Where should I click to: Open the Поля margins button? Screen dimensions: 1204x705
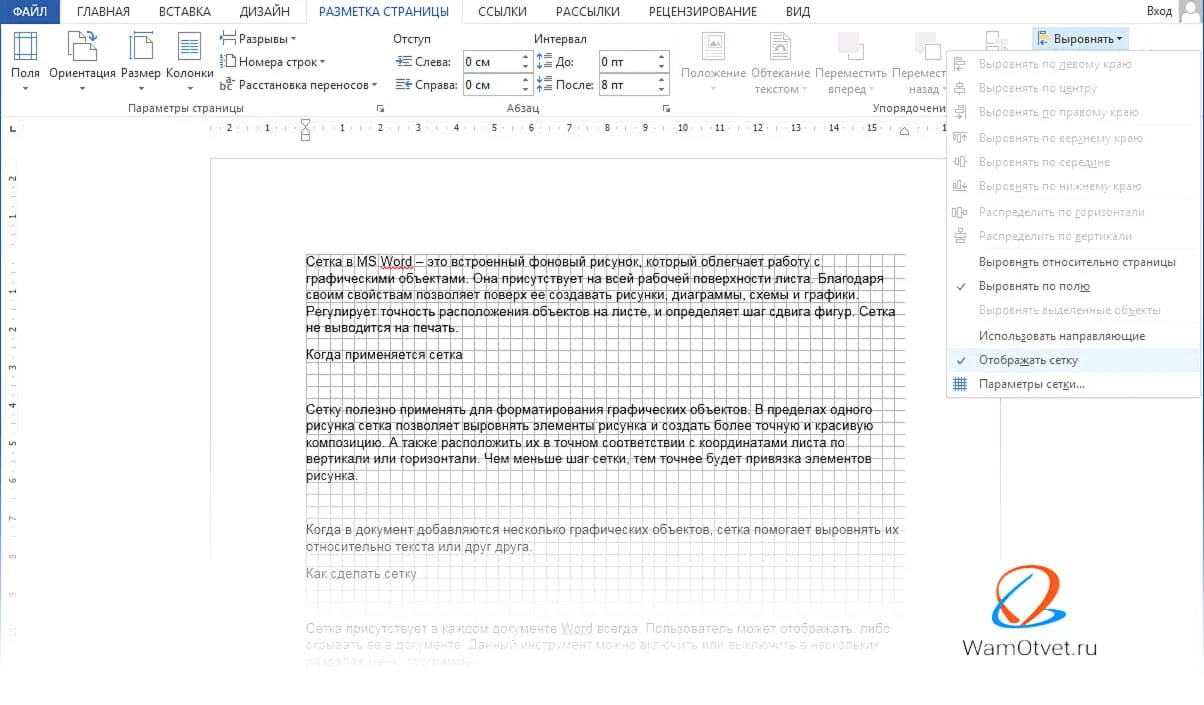tap(25, 61)
